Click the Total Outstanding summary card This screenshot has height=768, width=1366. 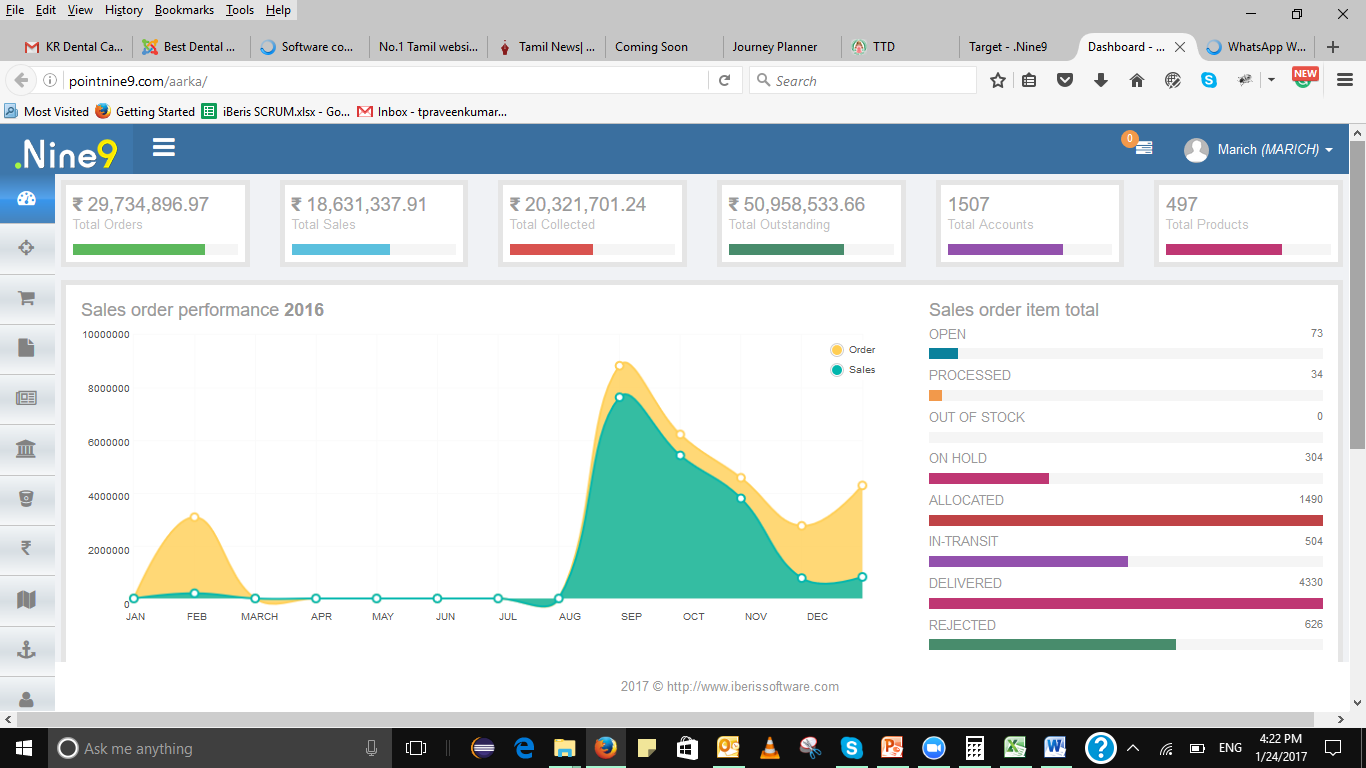tap(811, 224)
